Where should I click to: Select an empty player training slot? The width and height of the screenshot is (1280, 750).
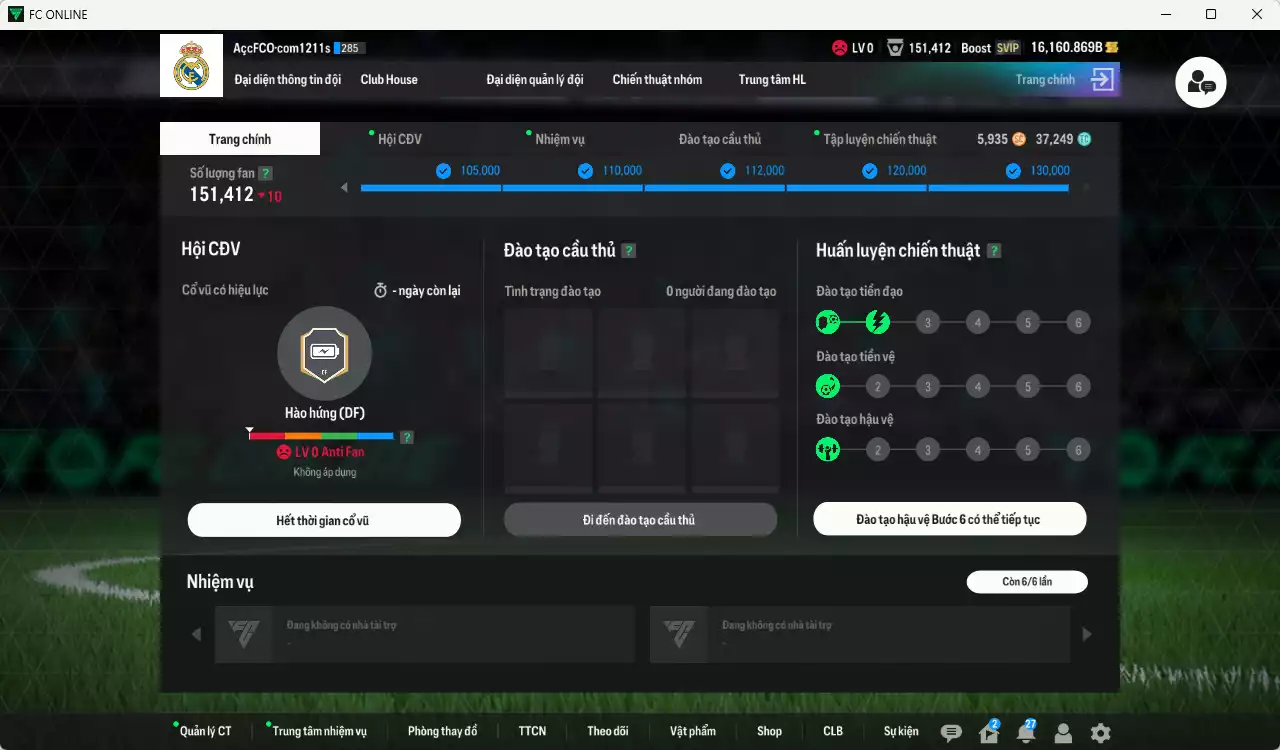click(x=548, y=354)
